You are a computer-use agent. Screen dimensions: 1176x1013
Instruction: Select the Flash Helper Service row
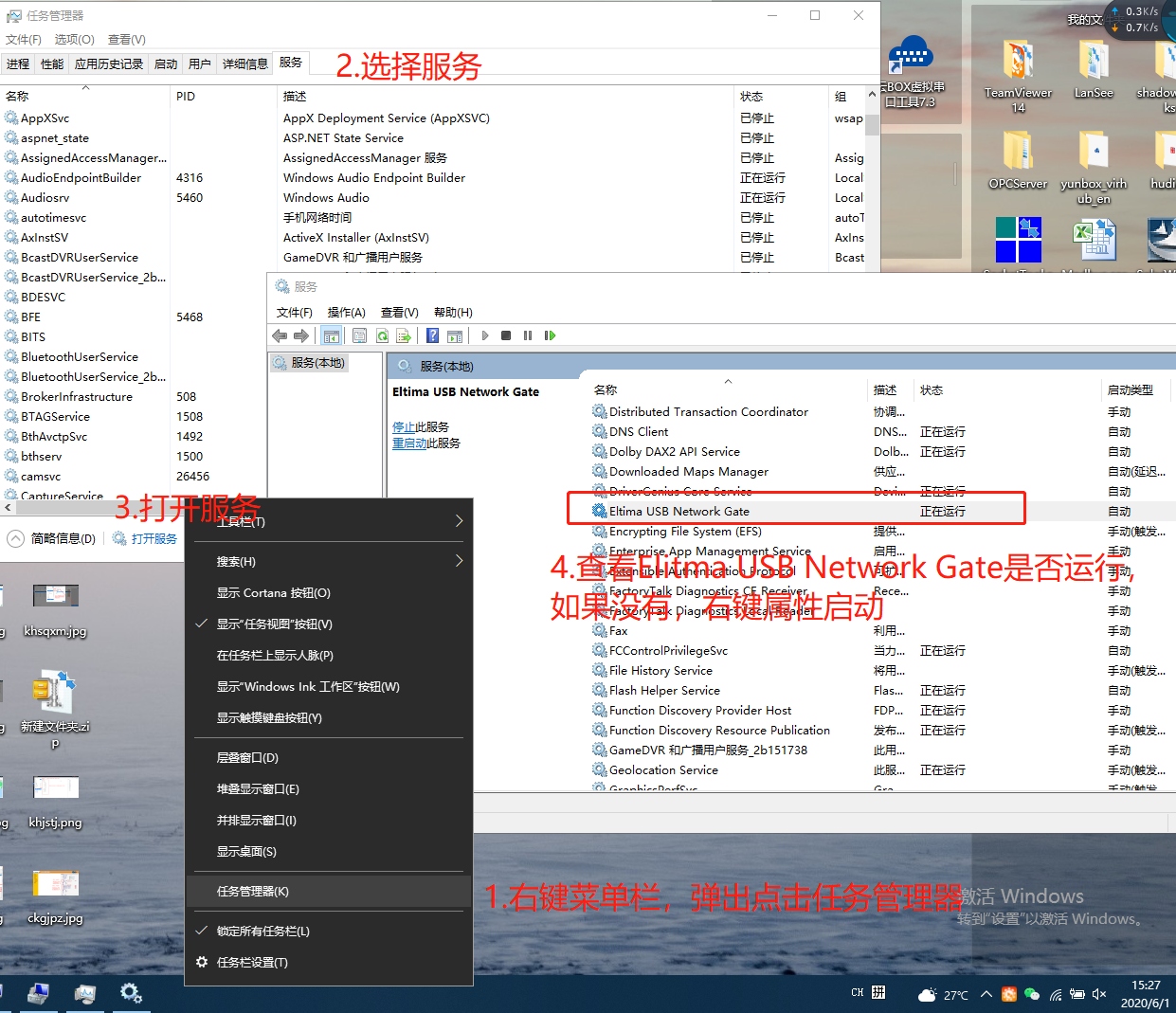tap(881, 691)
